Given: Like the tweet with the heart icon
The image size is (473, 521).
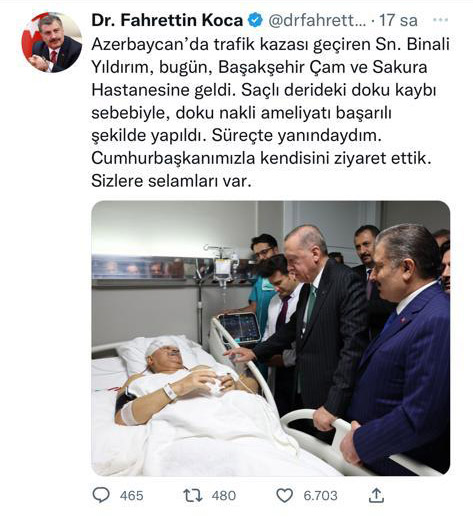Looking at the screenshot, I should click(285, 496).
